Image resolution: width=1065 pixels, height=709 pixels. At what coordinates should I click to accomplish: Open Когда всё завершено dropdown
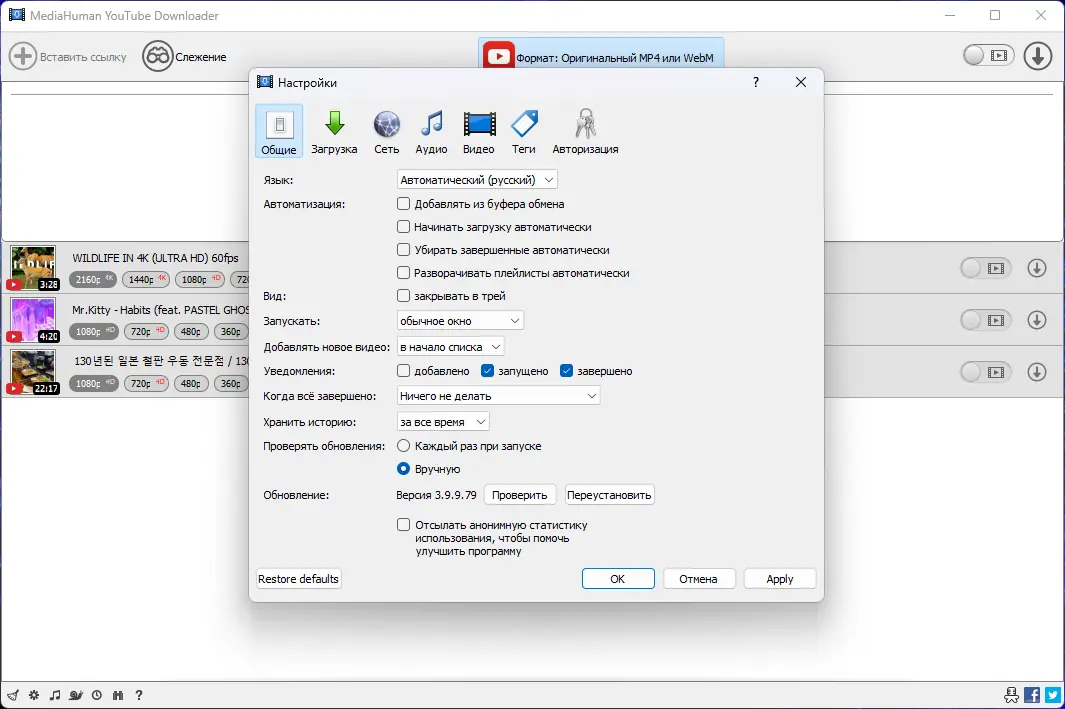[498, 396]
